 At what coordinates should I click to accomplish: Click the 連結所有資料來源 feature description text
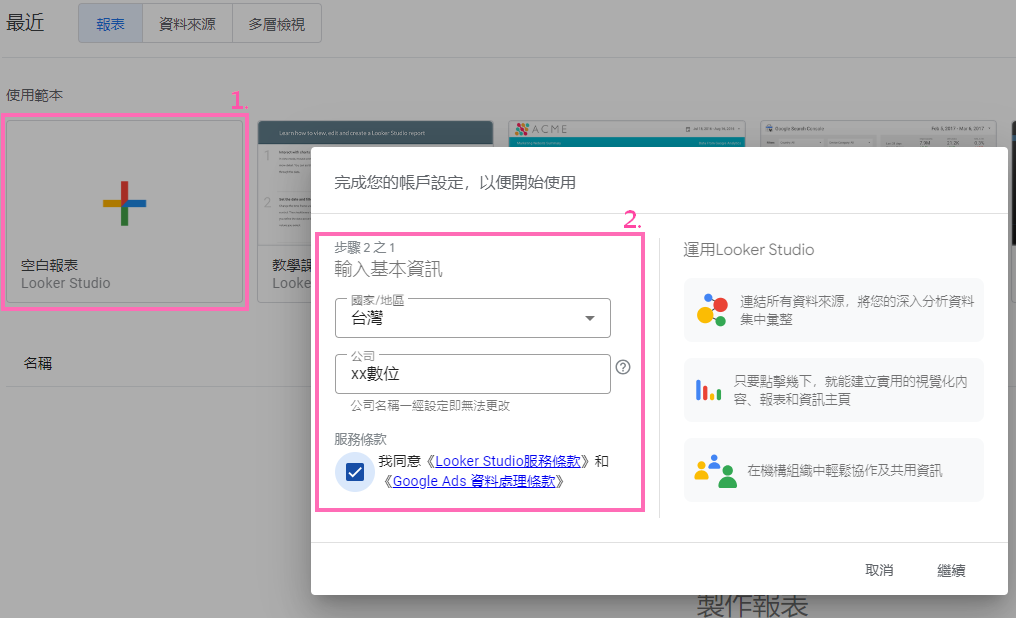[857, 310]
